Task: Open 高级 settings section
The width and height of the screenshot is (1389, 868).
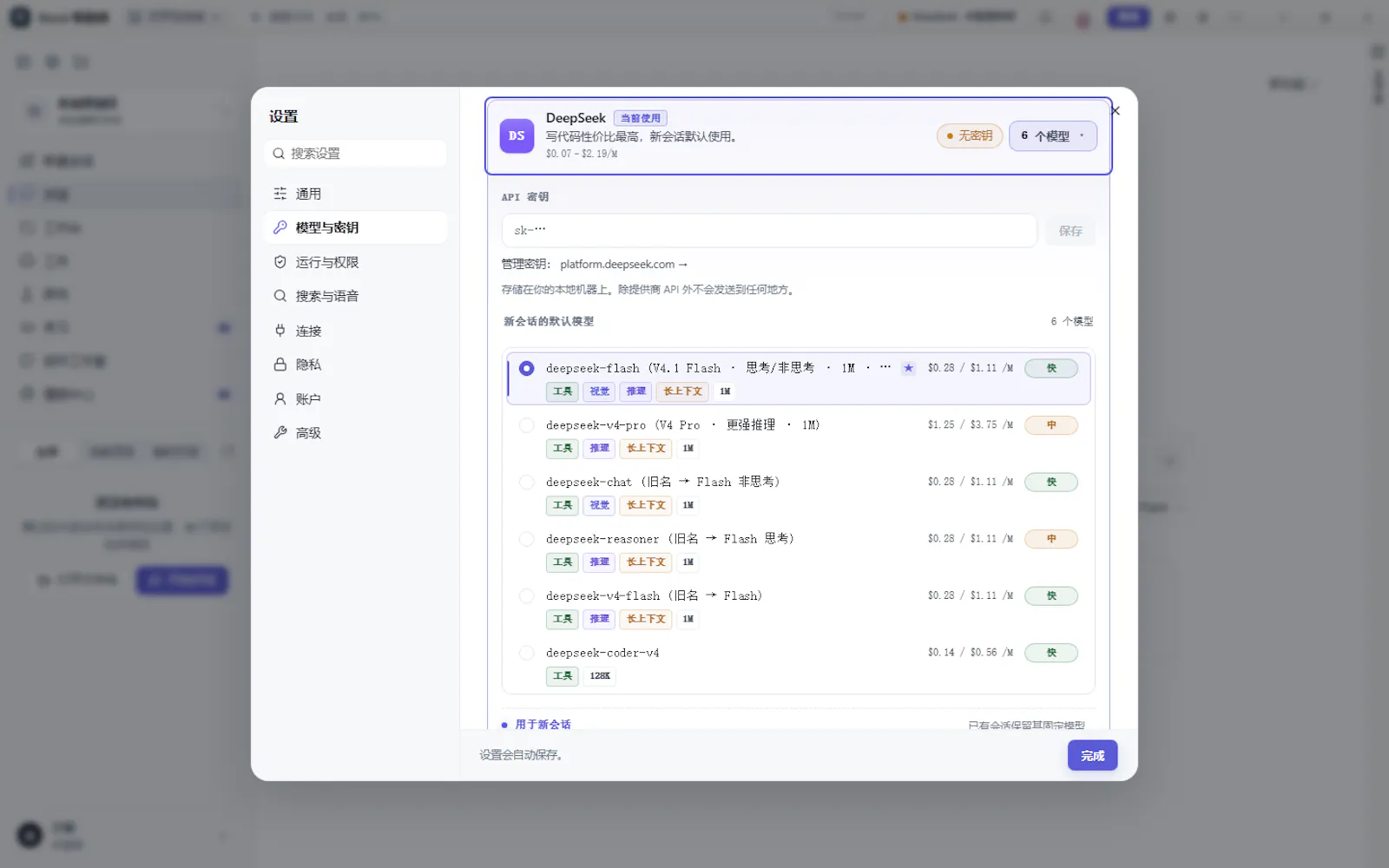Action: pyautogui.click(x=356, y=433)
